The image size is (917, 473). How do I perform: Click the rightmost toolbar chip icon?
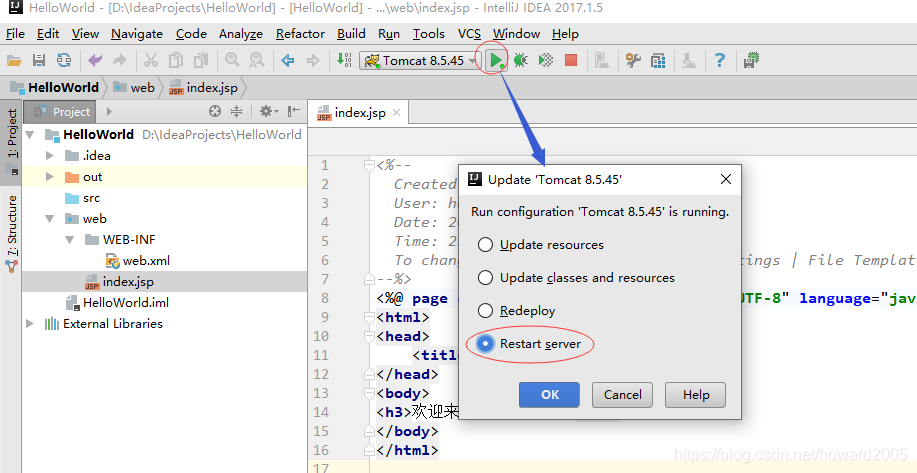tap(751, 60)
